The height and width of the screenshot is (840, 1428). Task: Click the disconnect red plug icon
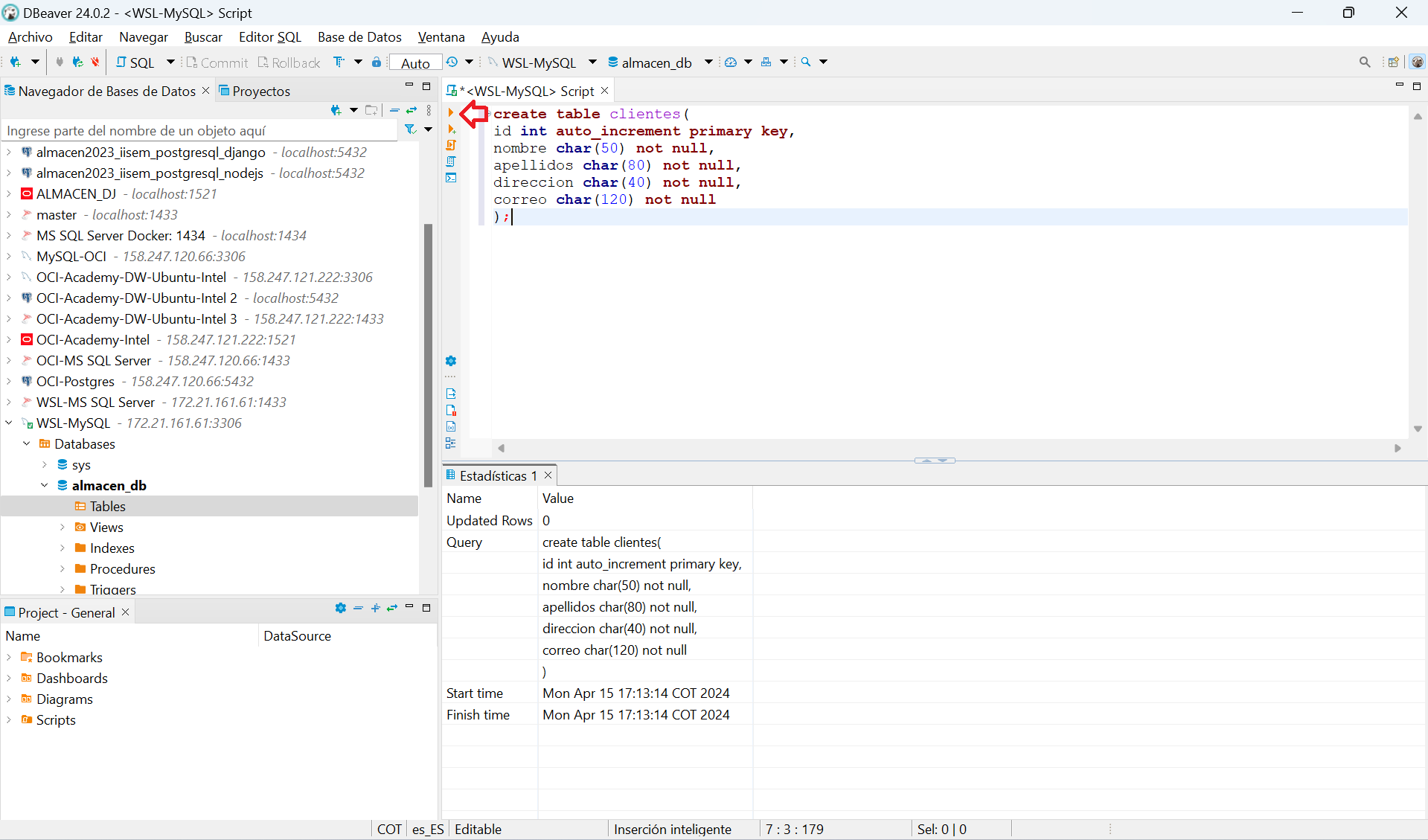pos(95,62)
